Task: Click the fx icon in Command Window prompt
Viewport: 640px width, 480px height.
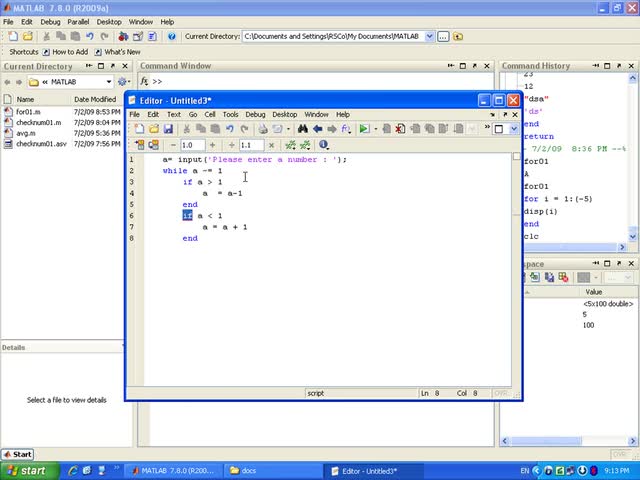Action: pos(144,81)
